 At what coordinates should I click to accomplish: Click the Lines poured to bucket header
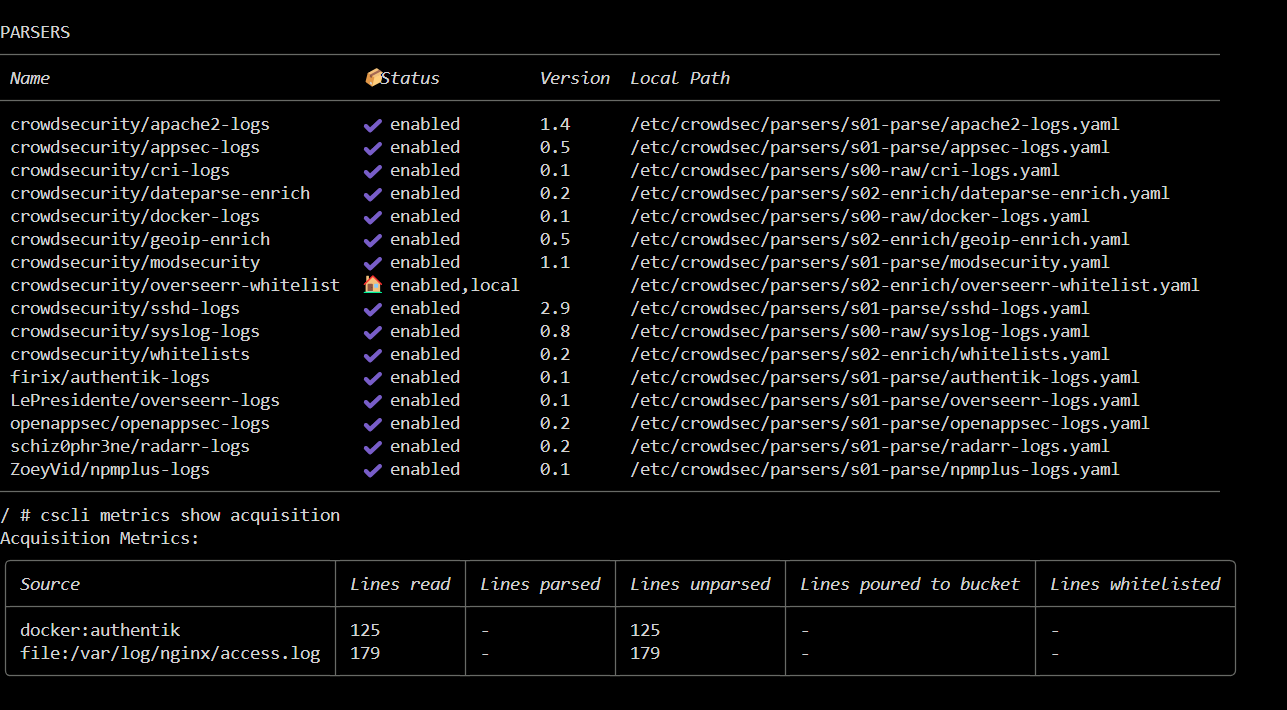coord(910,584)
